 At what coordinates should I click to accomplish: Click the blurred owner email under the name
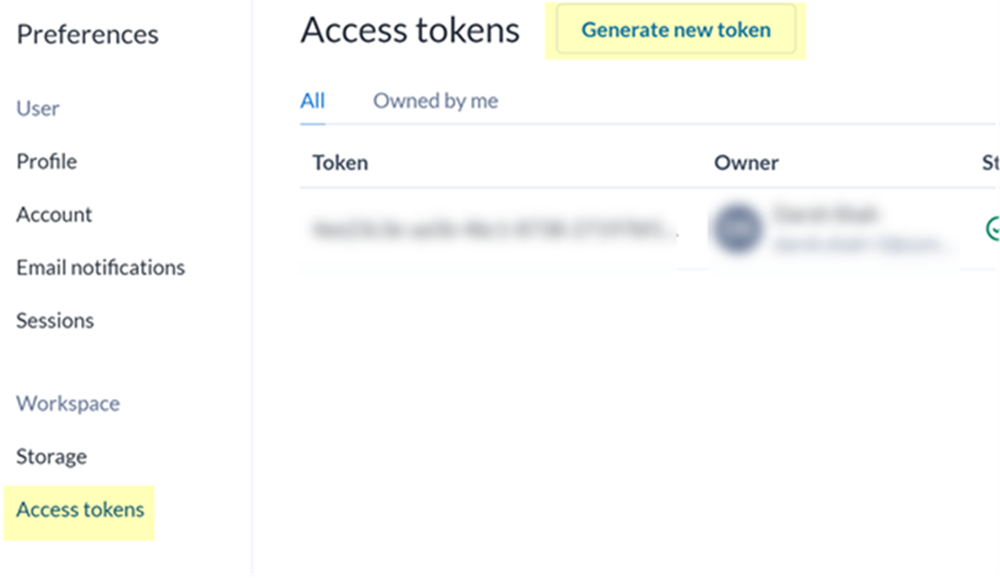[858, 244]
